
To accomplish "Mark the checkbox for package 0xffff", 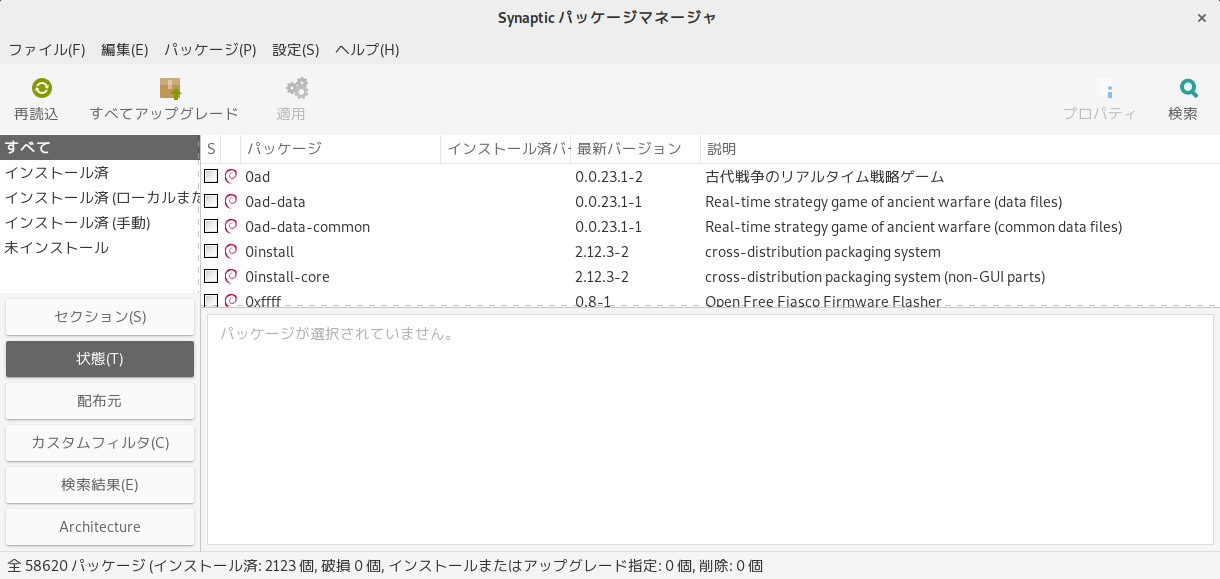I will [x=211, y=300].
